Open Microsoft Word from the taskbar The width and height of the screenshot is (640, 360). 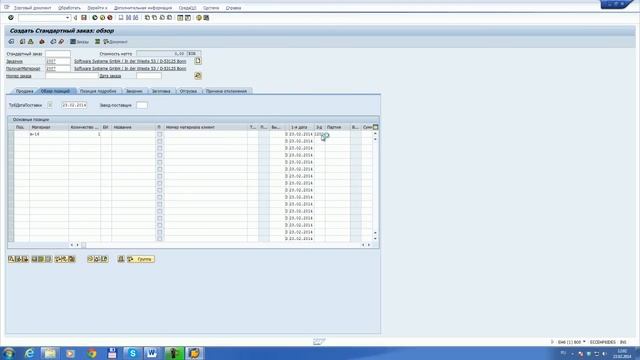coord(152,353)
